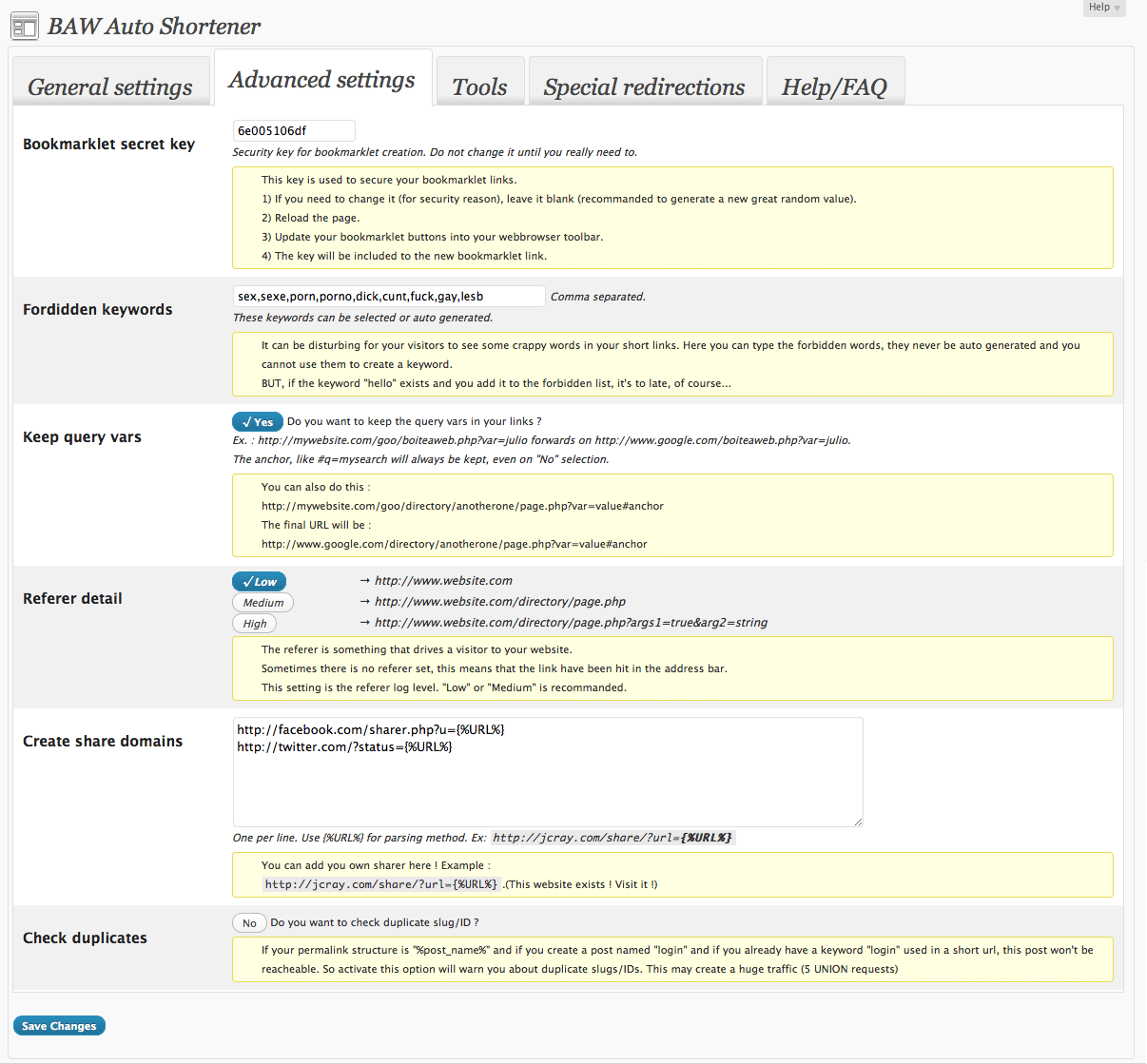Screen dimensions: 1147x1064
Task: Click 'This key is used to secure' text
Action: [389, 180]
